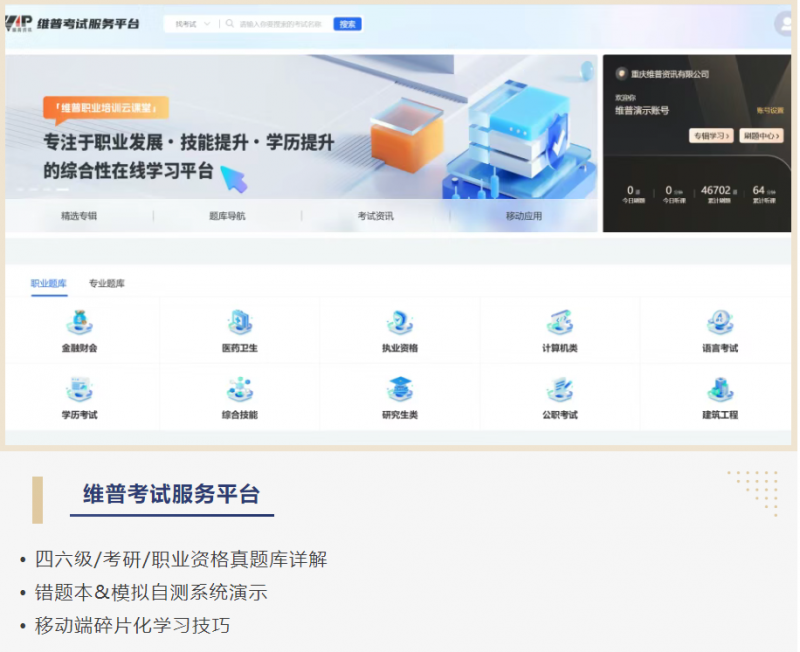The width and height of the screenshot is (800, 652).
Task: Click the 维普职业培训云课堂 banner tag
Action: [x=106, y=108]
